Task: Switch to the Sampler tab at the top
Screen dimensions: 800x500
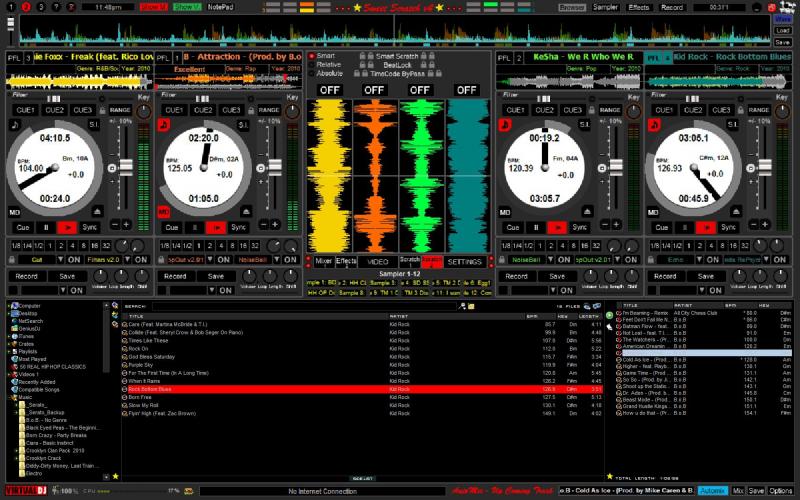Action: (606, 7)
